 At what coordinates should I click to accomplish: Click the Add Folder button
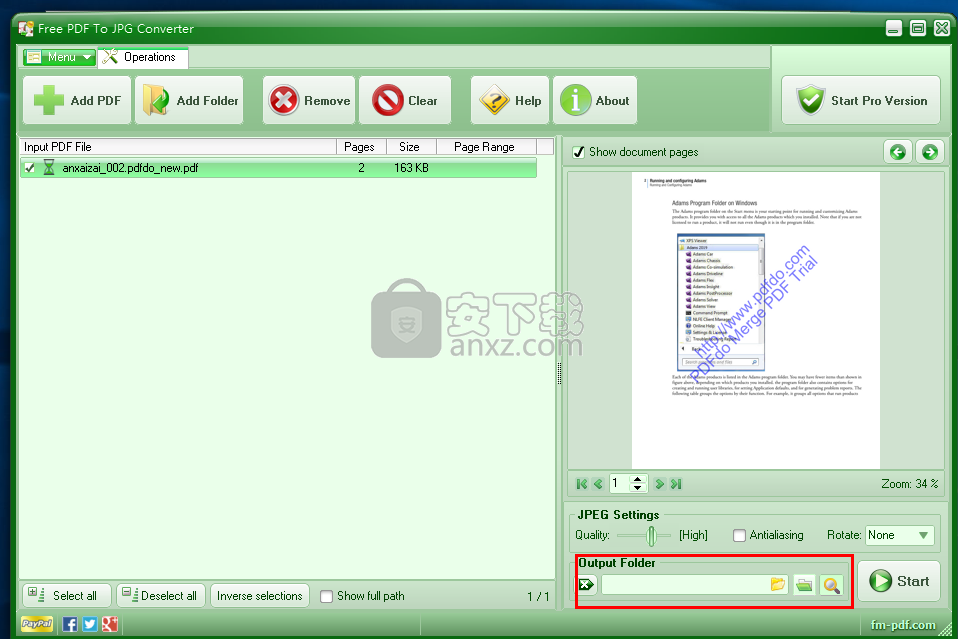point(189,100)
